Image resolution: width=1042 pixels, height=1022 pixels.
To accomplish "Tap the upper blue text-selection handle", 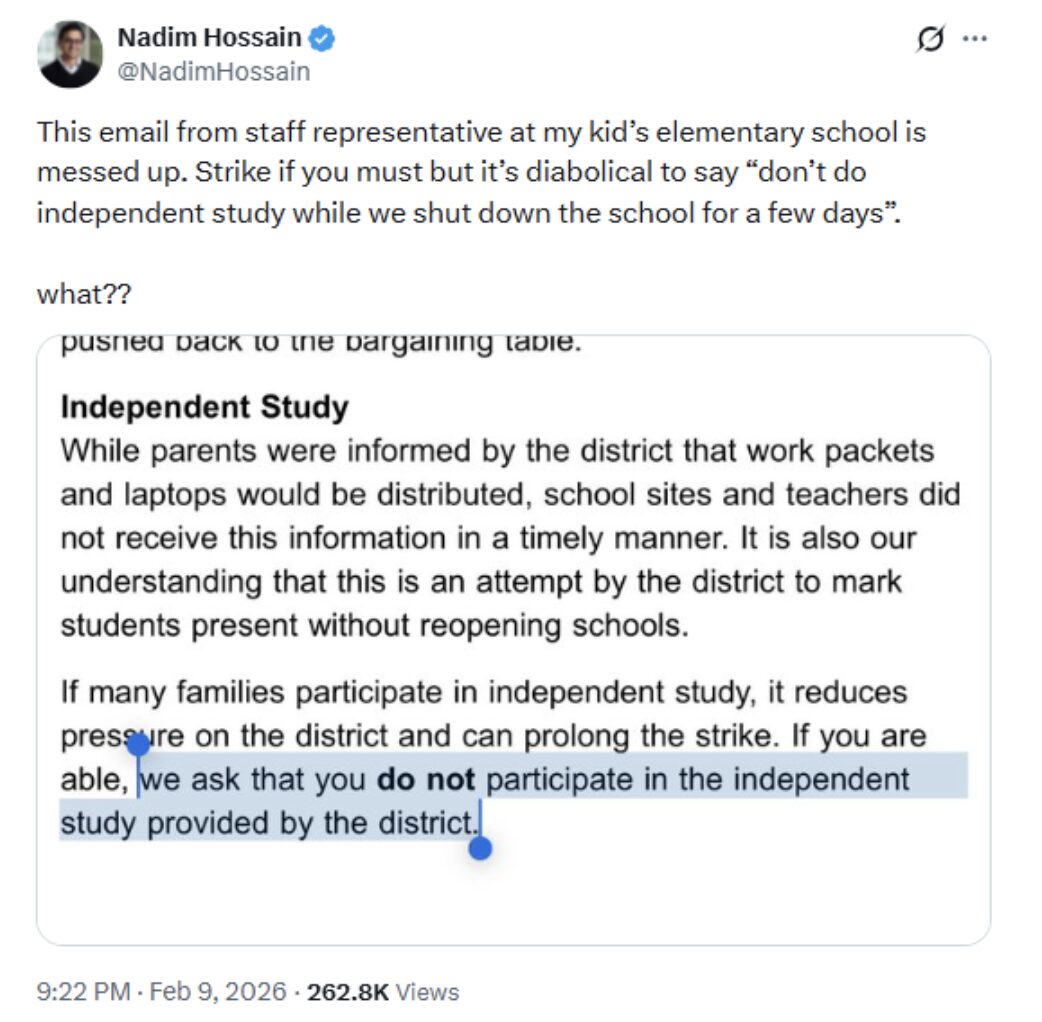I will pos(139,744).
